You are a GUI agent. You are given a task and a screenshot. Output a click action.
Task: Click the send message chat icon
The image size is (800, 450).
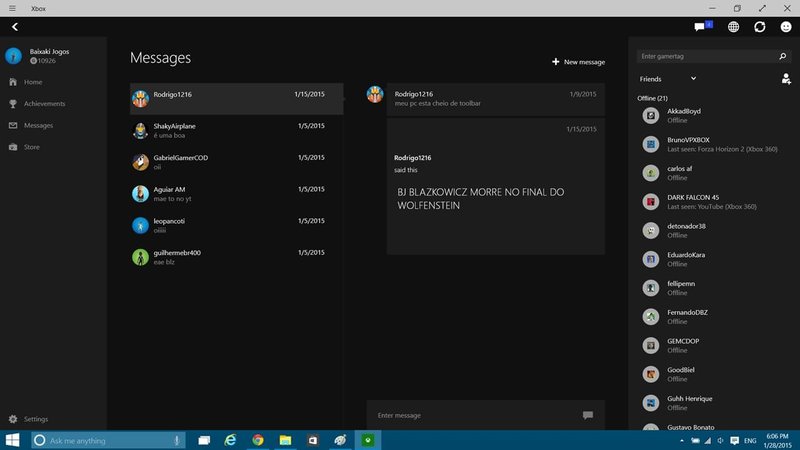[x=588, y=415]
